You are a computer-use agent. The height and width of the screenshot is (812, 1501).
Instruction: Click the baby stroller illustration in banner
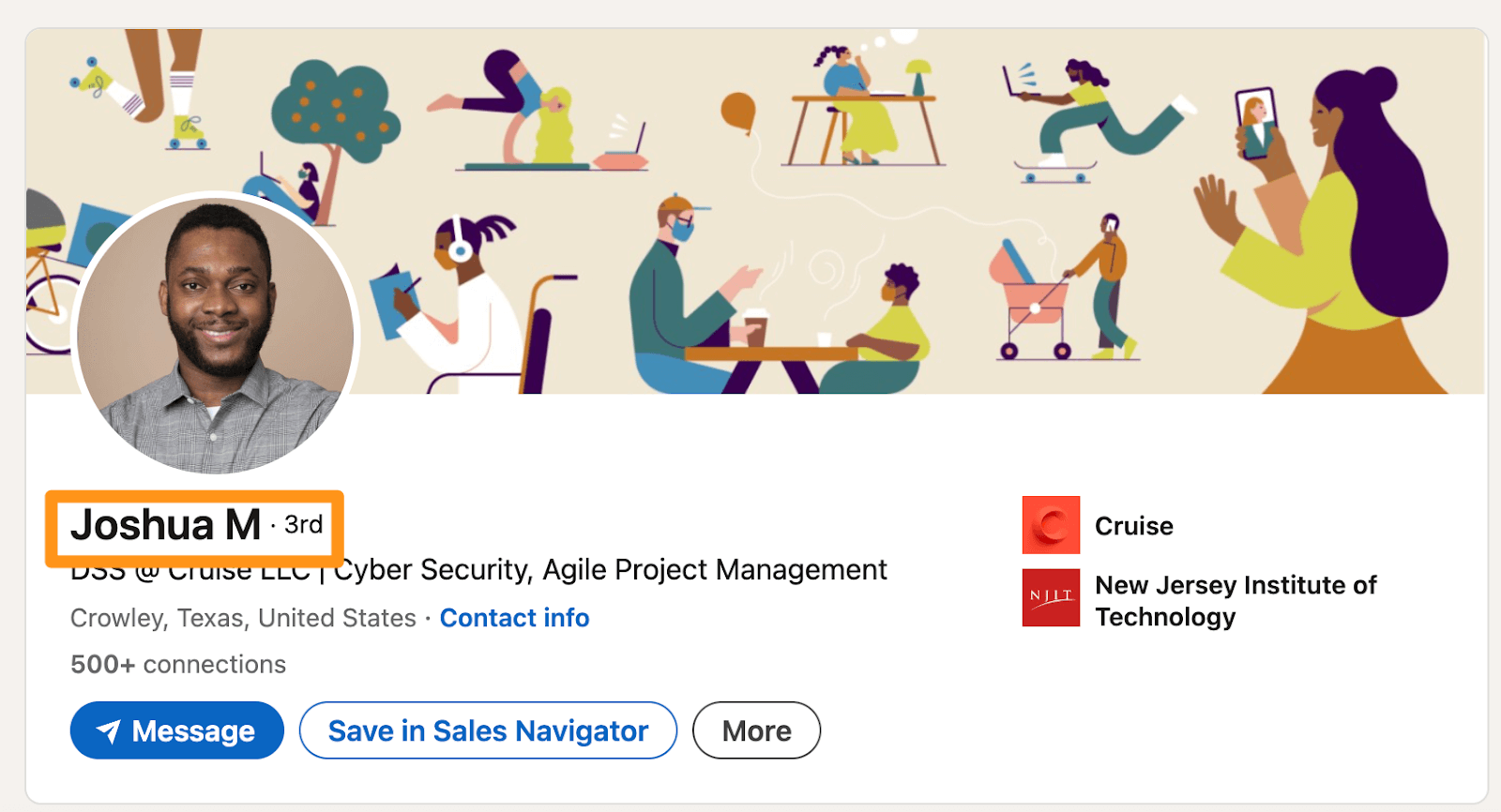click(x=1029, y=300)
